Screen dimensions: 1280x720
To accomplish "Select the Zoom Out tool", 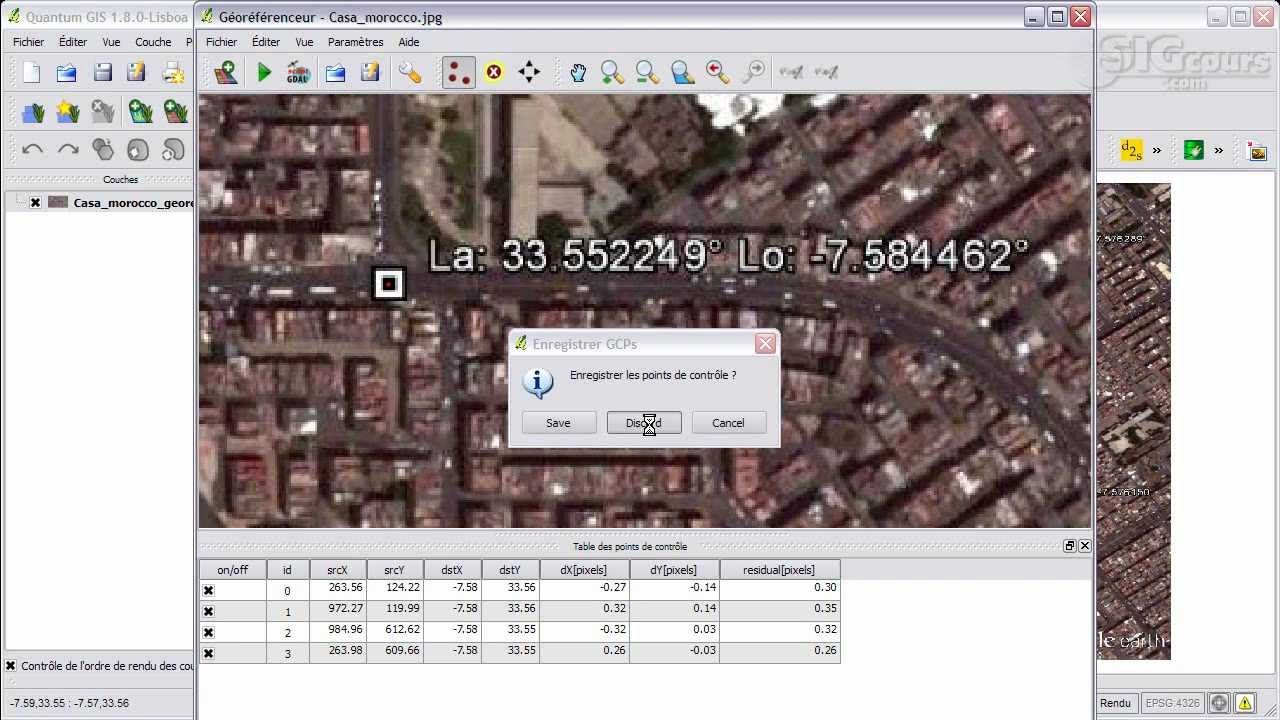I will [647, 72].
